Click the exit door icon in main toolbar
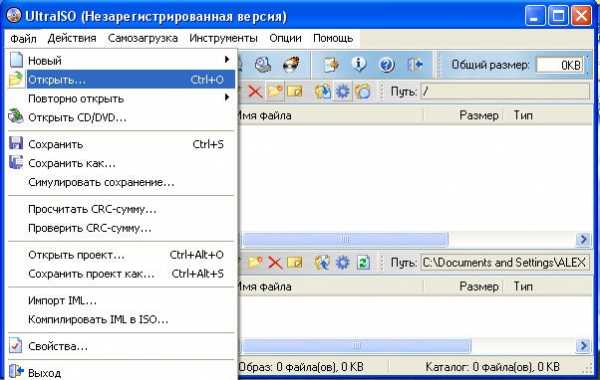Viewport: 600px width, 380px height. pyautogui.click(x=415, y=65)
